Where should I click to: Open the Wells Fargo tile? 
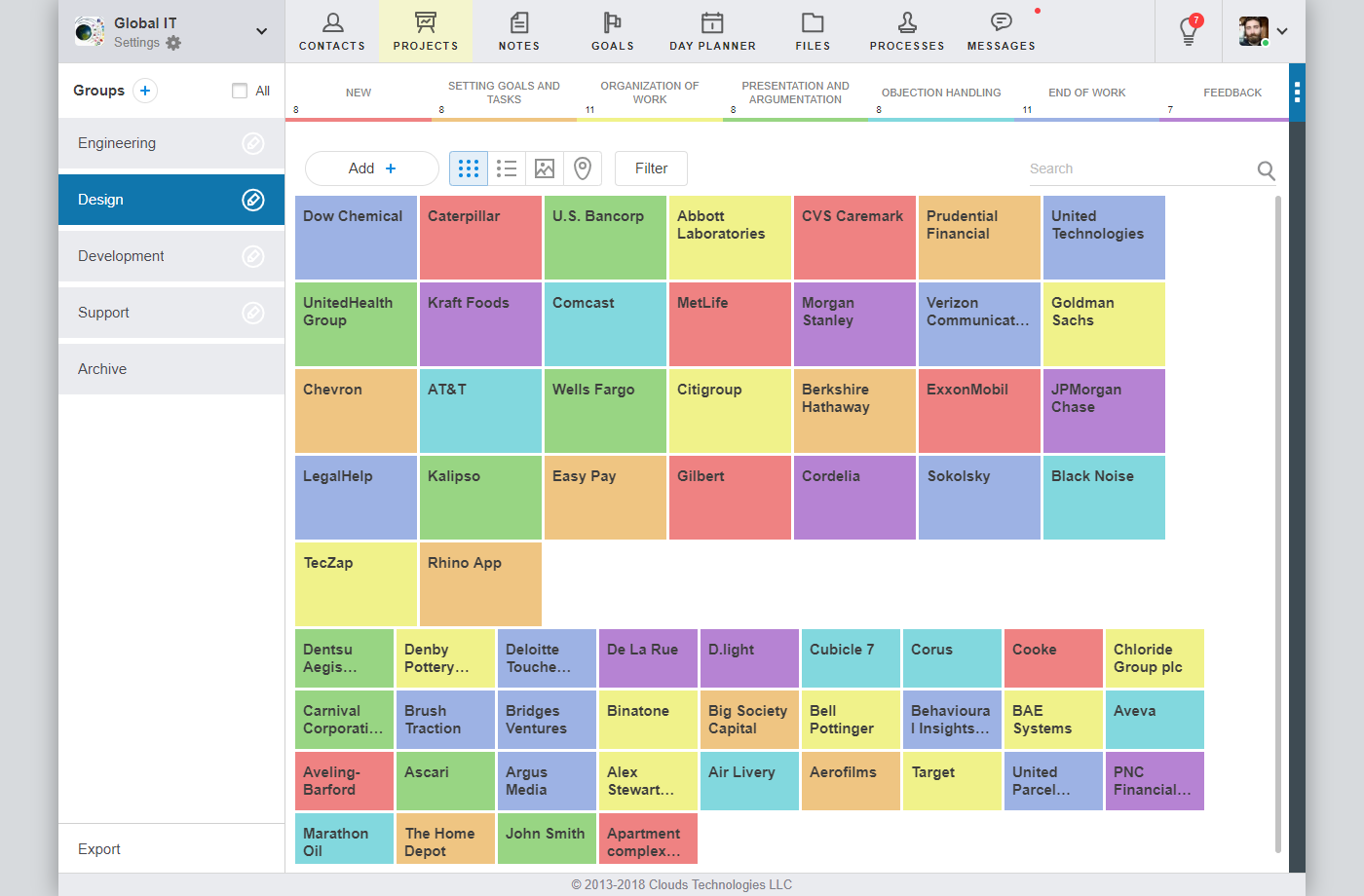point(606,411)
